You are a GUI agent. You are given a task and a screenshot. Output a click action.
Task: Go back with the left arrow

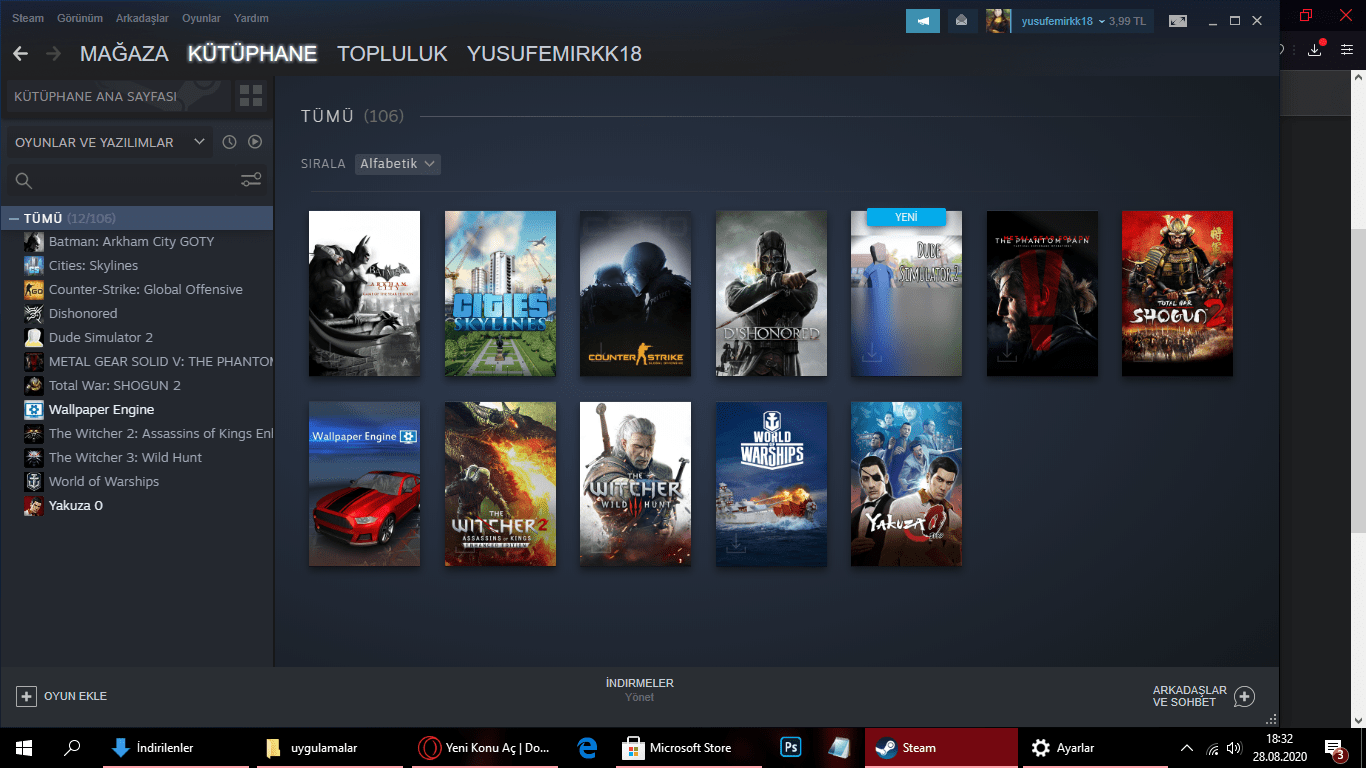pos(20,54)
